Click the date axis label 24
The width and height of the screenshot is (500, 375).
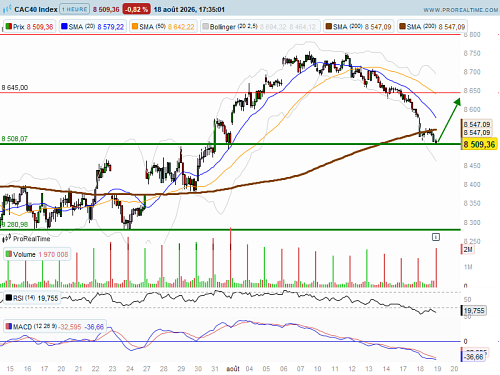tap(130, 369)
